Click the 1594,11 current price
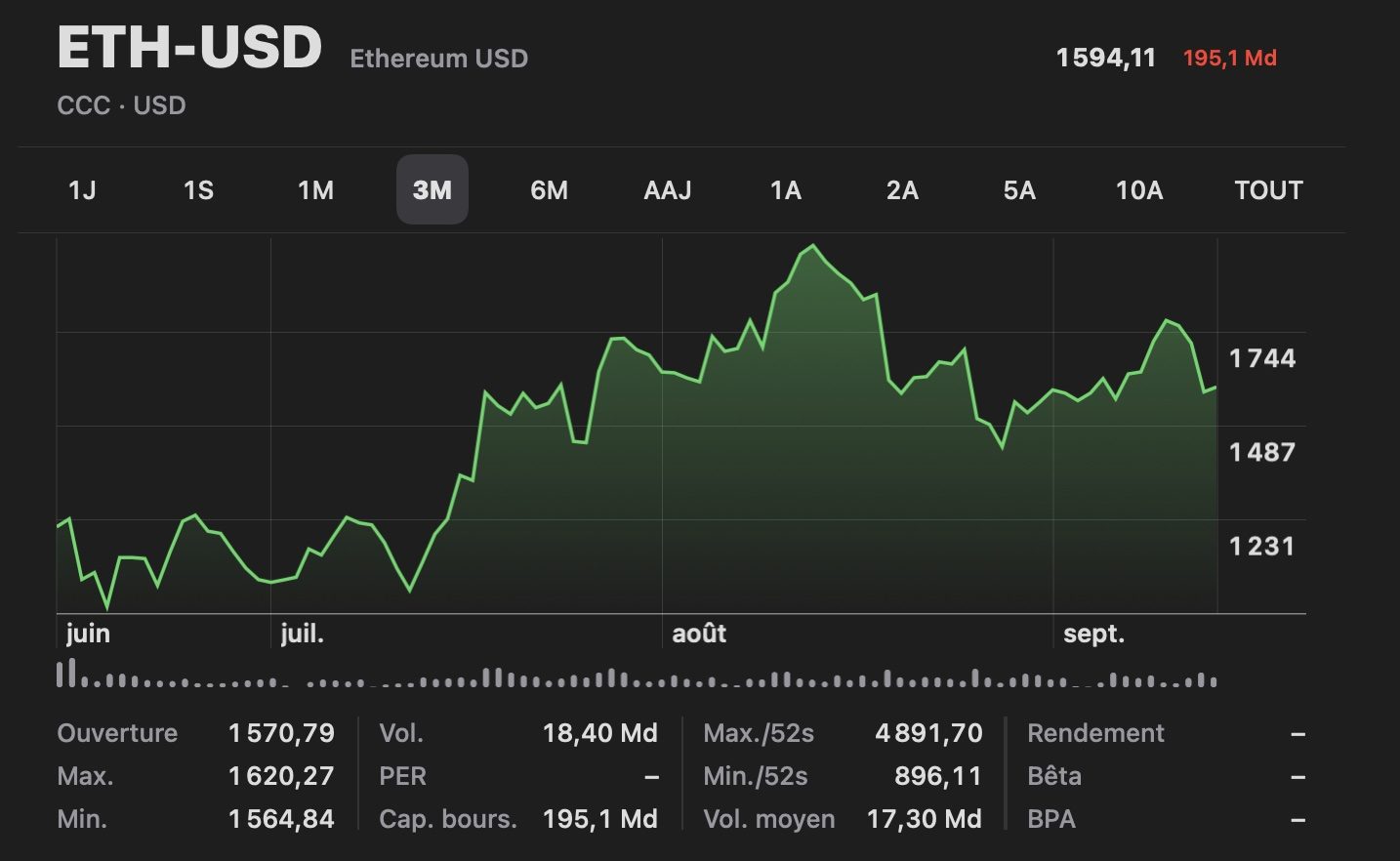1400x861 pixels. pos(1106,59)
